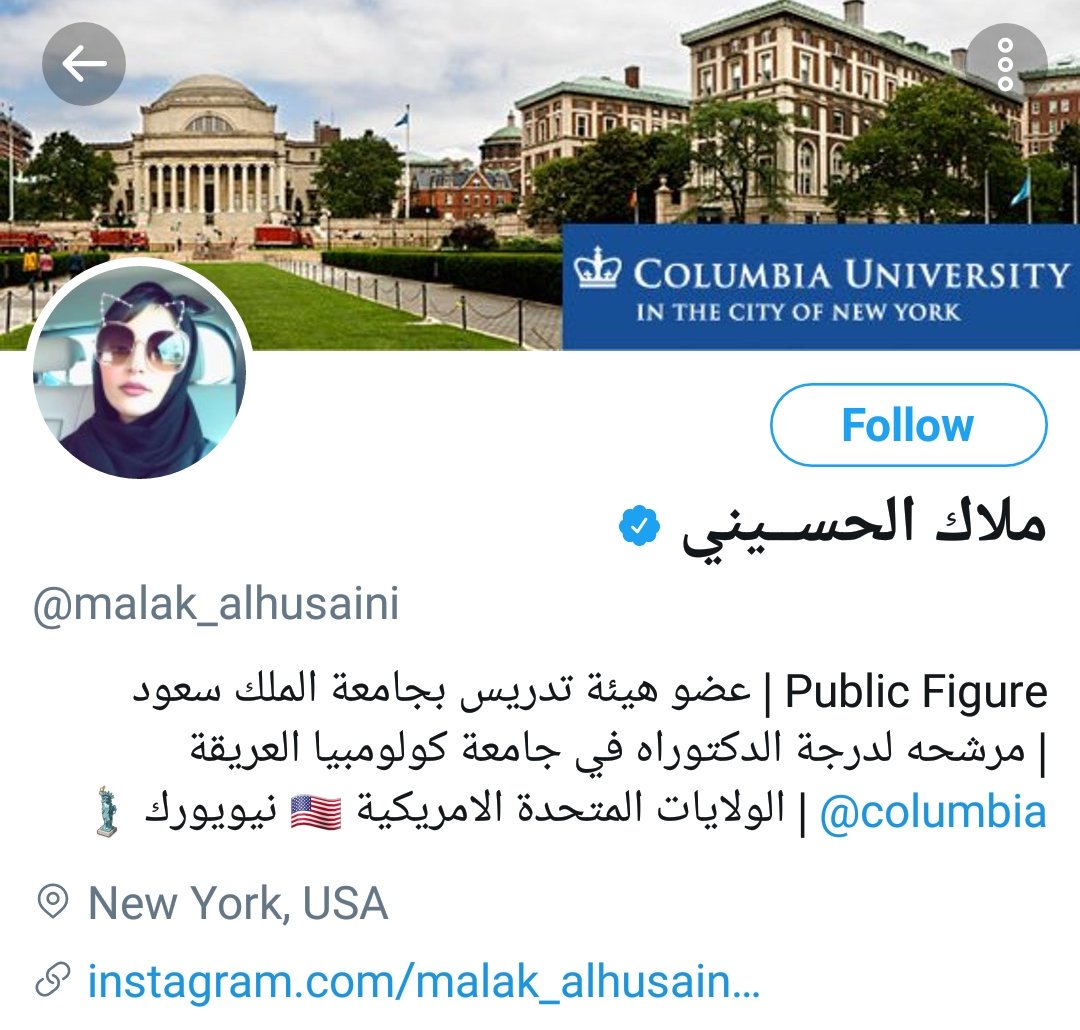Click the Columbia University banner text
This screenshot has width=1080, height=1030.
(851, 274)
